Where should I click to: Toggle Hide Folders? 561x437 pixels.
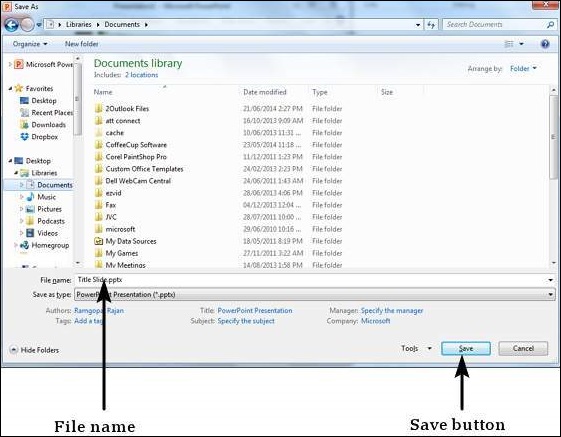(x=34, y=350)
